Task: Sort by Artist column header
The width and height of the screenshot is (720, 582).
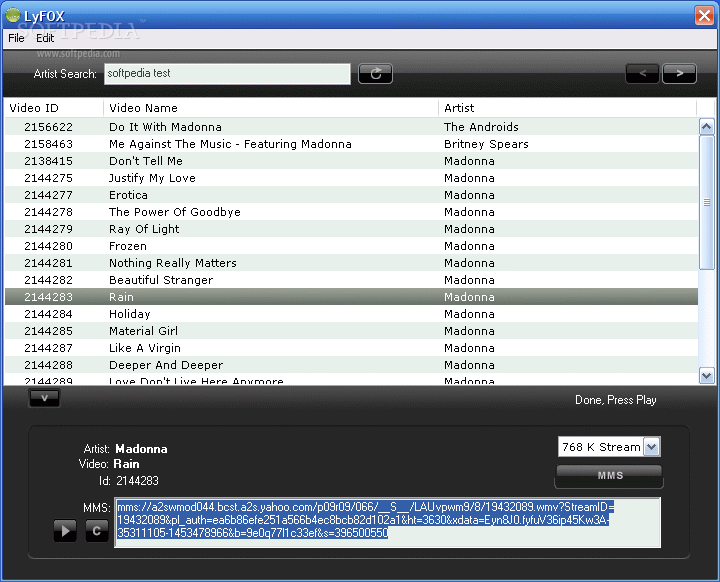Action: click(568, 108)
